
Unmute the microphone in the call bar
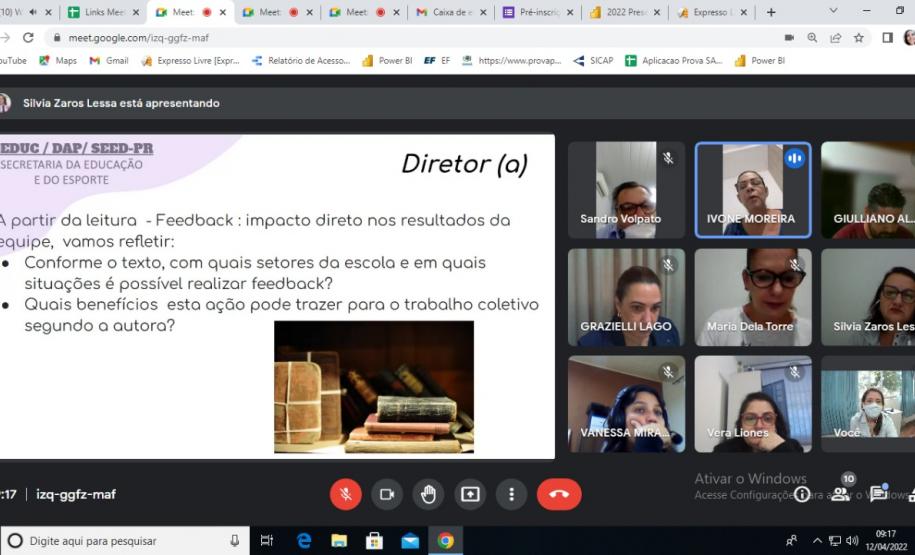345,494
